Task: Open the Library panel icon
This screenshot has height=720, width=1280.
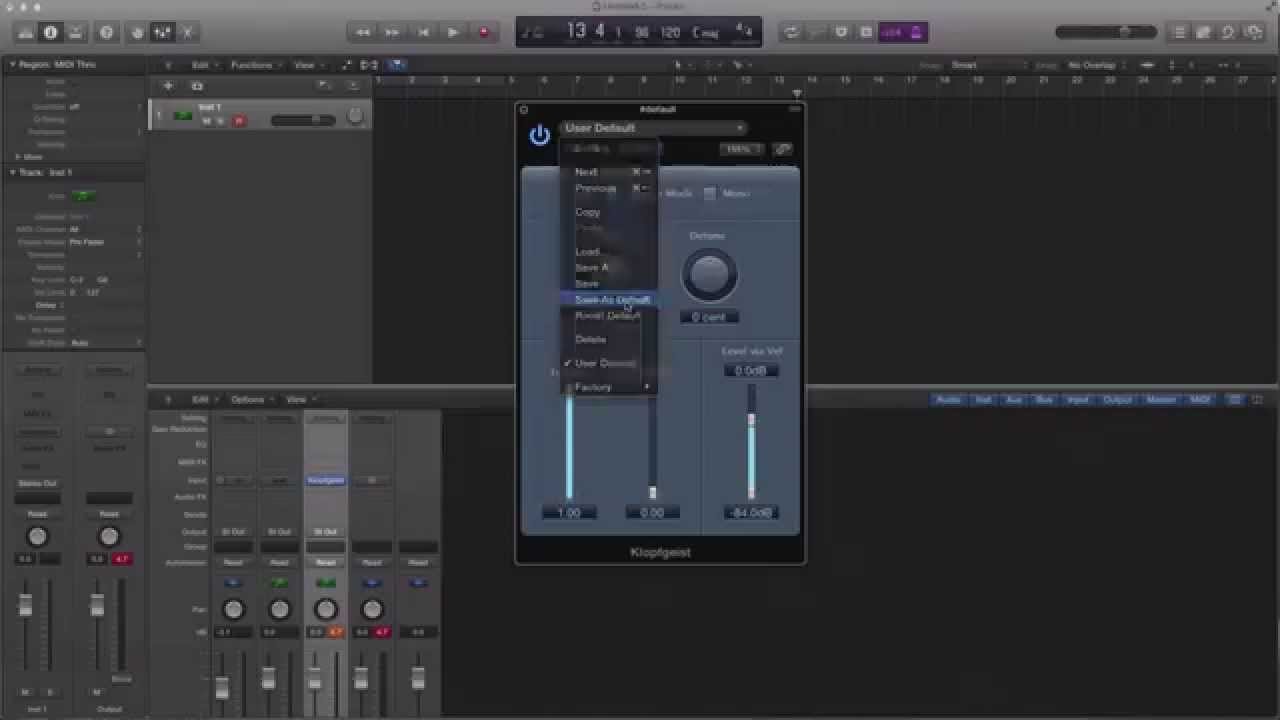Action: point(25,33)
